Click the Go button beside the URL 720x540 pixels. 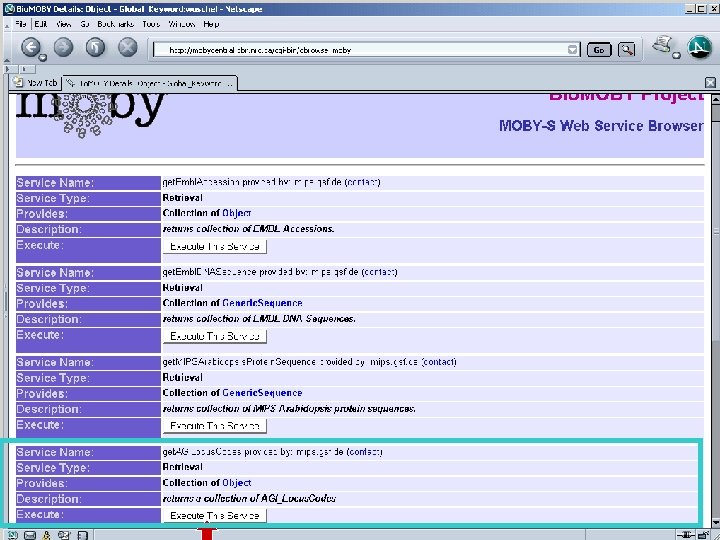coord(599,50)
